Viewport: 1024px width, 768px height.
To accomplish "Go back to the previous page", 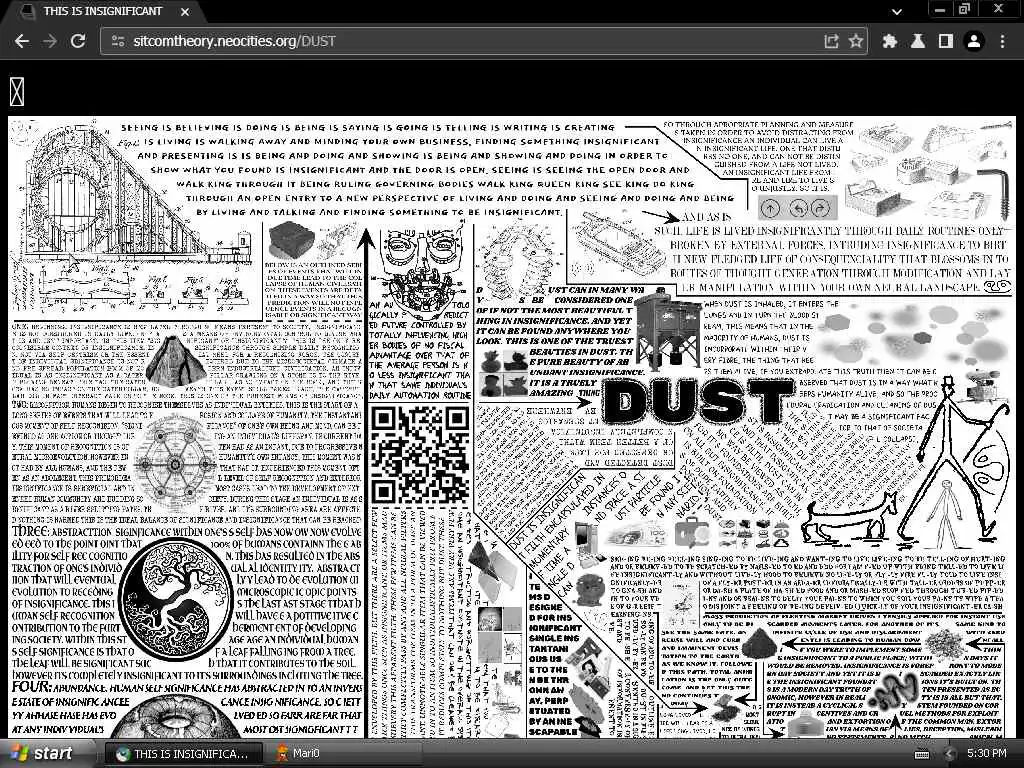I will [22, 41].
